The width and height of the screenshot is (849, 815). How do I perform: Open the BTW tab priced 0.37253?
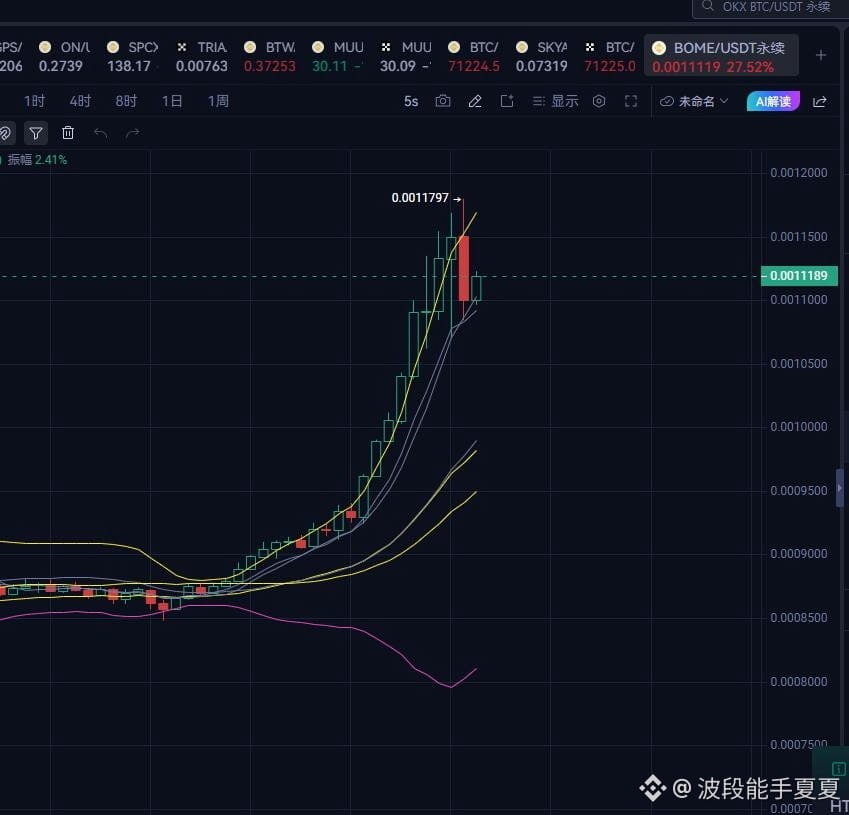click(x=270, y=56)
